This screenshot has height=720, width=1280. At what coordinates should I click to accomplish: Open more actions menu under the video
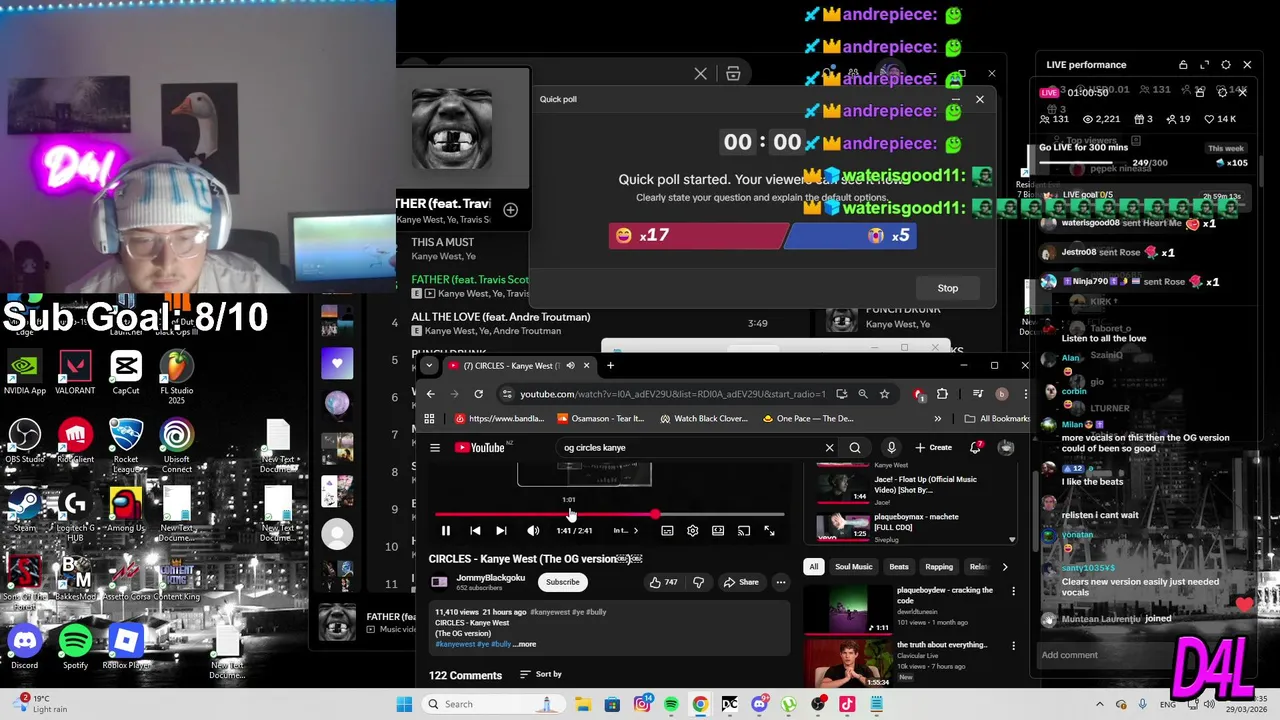coord(781,582)
